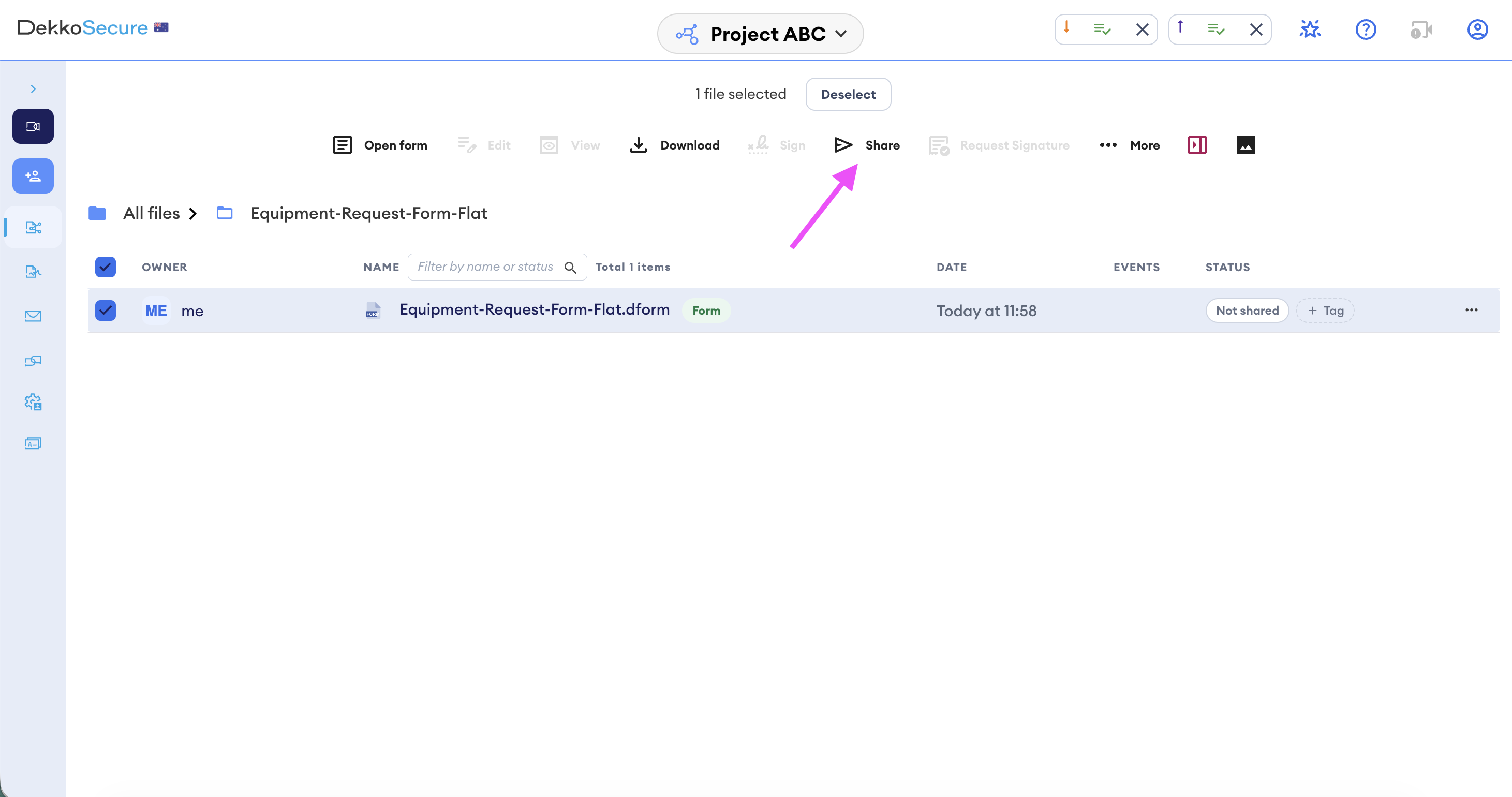Click the STATUS column header
Screen dimensions: 1512x797
click(1227, 267)
